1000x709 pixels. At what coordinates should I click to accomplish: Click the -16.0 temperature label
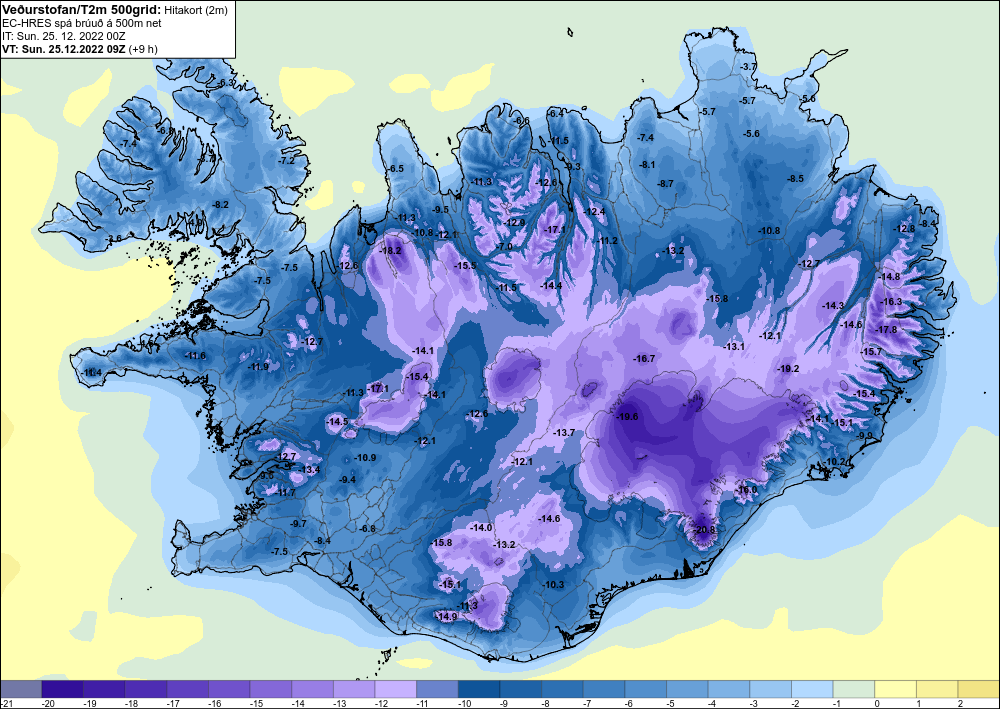pos(747,490)
